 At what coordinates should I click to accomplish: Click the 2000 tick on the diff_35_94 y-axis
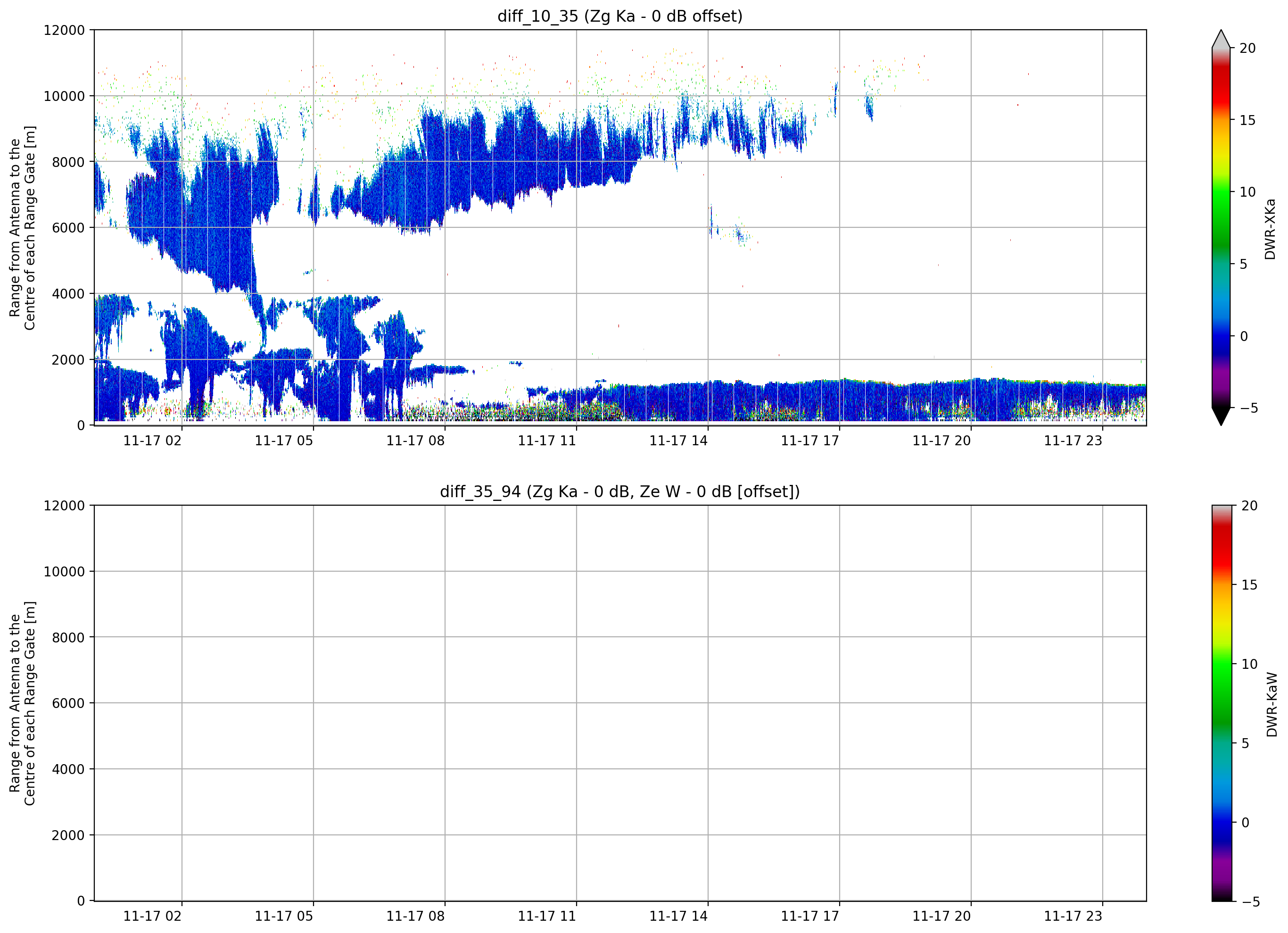pyautogui.click(x=68, y=835)
